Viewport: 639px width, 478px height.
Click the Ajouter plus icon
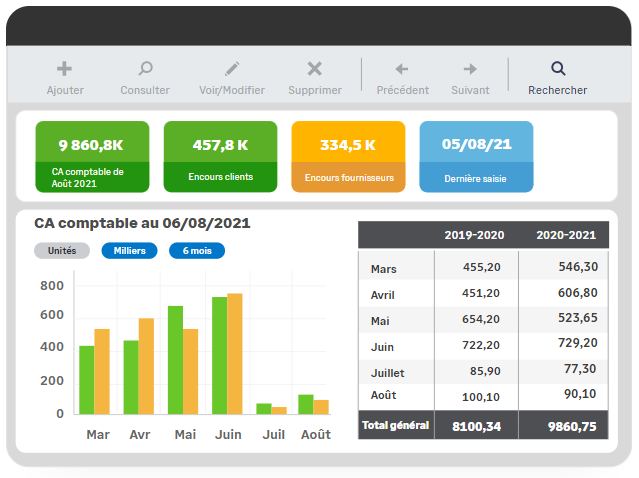pos(65,69)
